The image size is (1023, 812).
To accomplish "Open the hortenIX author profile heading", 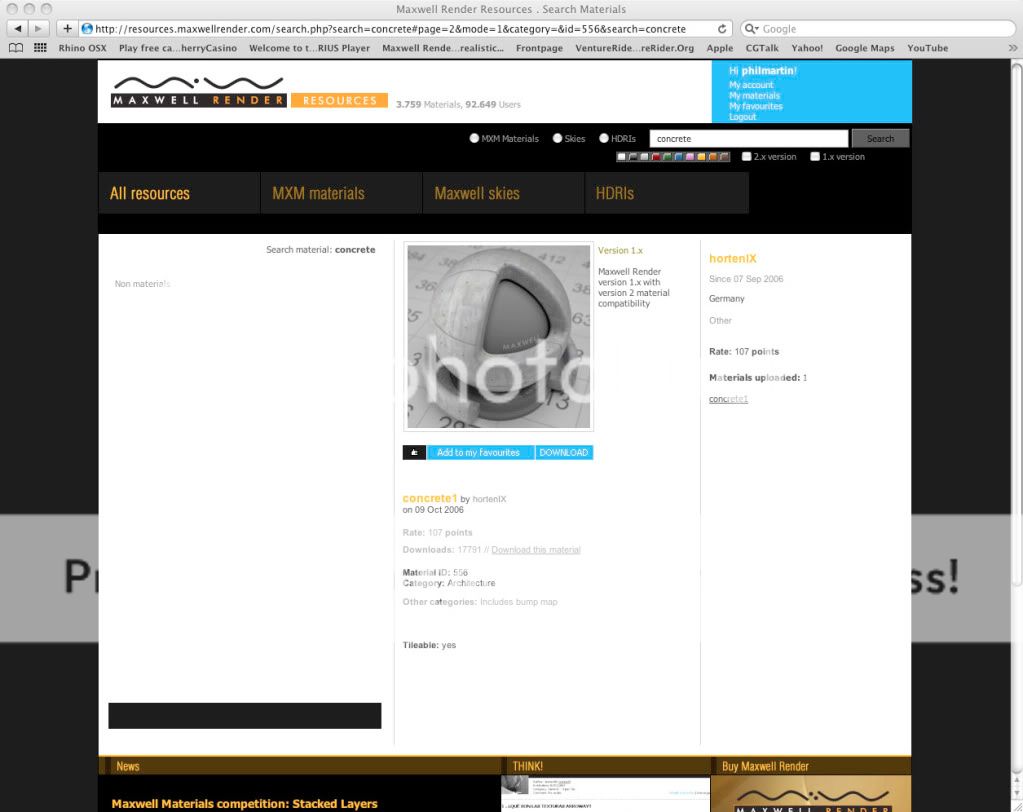I will (733, 258).
